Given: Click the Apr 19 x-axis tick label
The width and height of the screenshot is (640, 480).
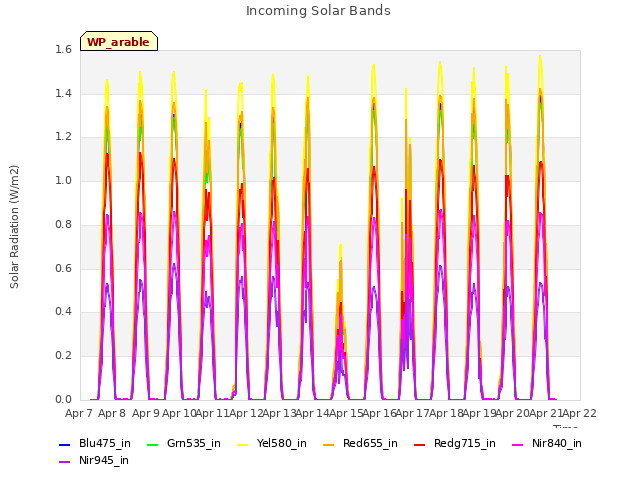Looking at the screenshot, I should coord(480,413).
